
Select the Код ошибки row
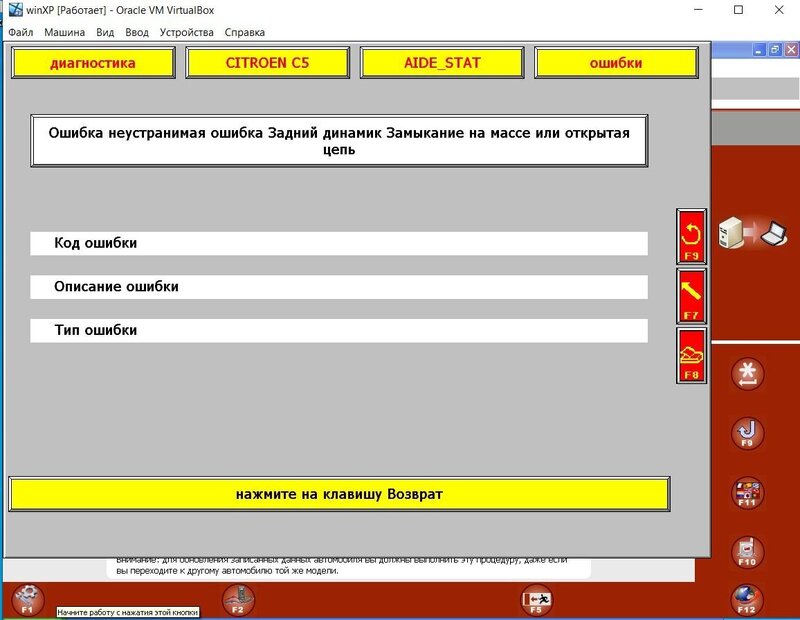point(338,243)
